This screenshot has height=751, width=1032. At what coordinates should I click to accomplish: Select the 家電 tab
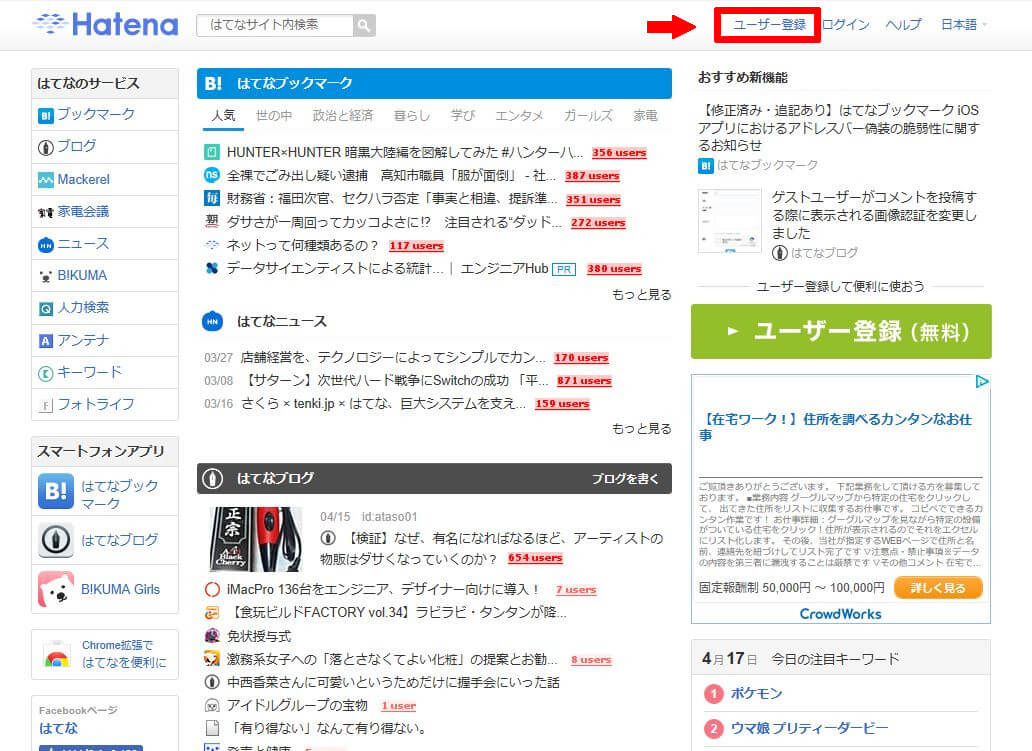click(x=646, y=116)
